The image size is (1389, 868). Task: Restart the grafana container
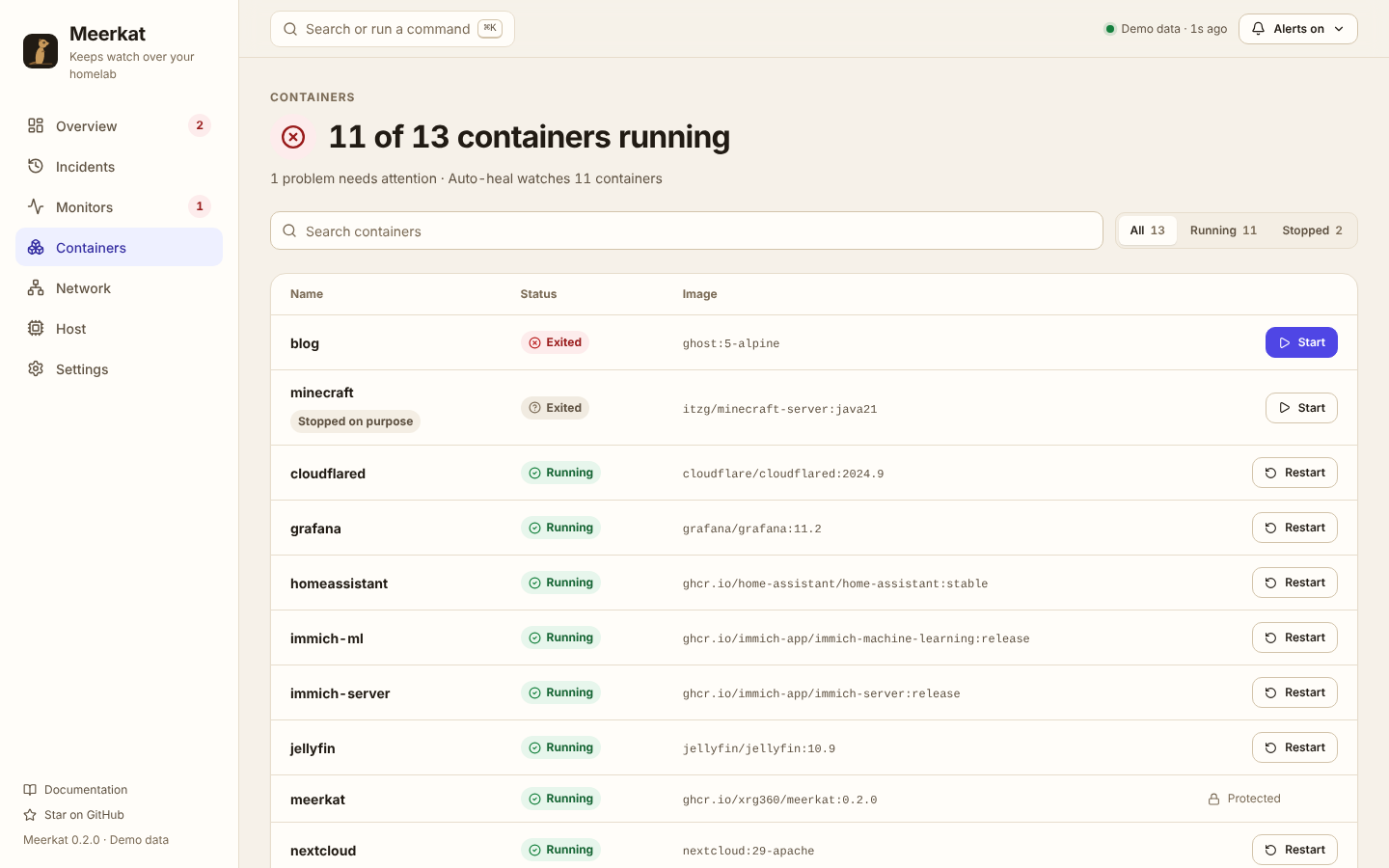pos(1294,528)
